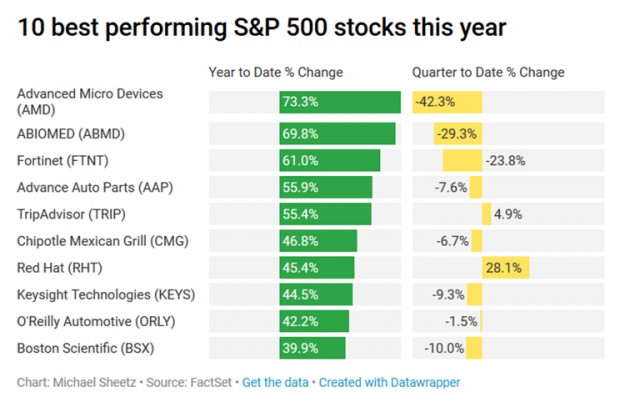Click Fortinet's green 61.0% bar

pyautogui.click(x=329, y=160)
